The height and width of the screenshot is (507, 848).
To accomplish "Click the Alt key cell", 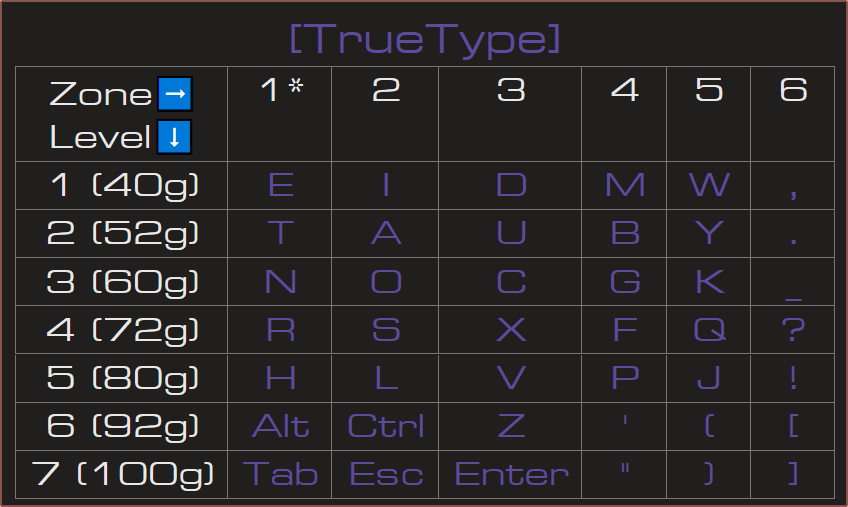I will coord(280,426).
